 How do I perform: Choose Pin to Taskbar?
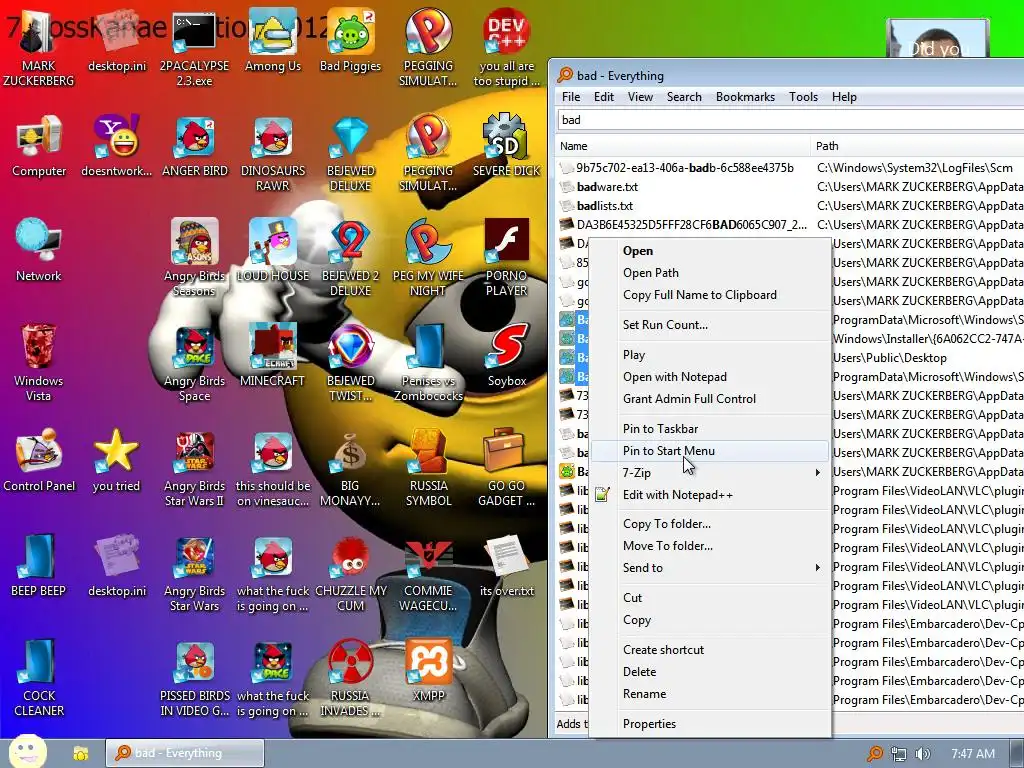(x=710, y=428)
